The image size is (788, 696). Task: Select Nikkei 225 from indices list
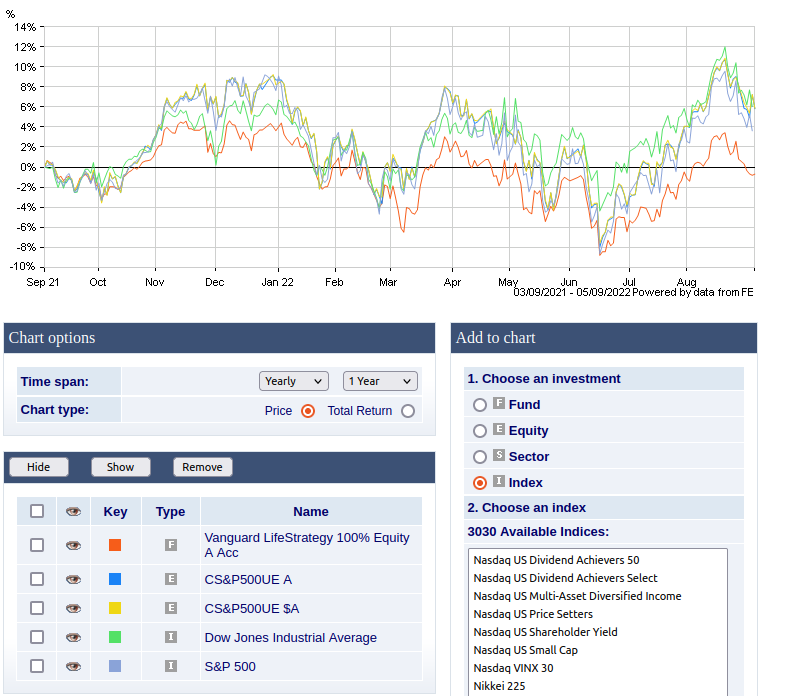[501, 686]
